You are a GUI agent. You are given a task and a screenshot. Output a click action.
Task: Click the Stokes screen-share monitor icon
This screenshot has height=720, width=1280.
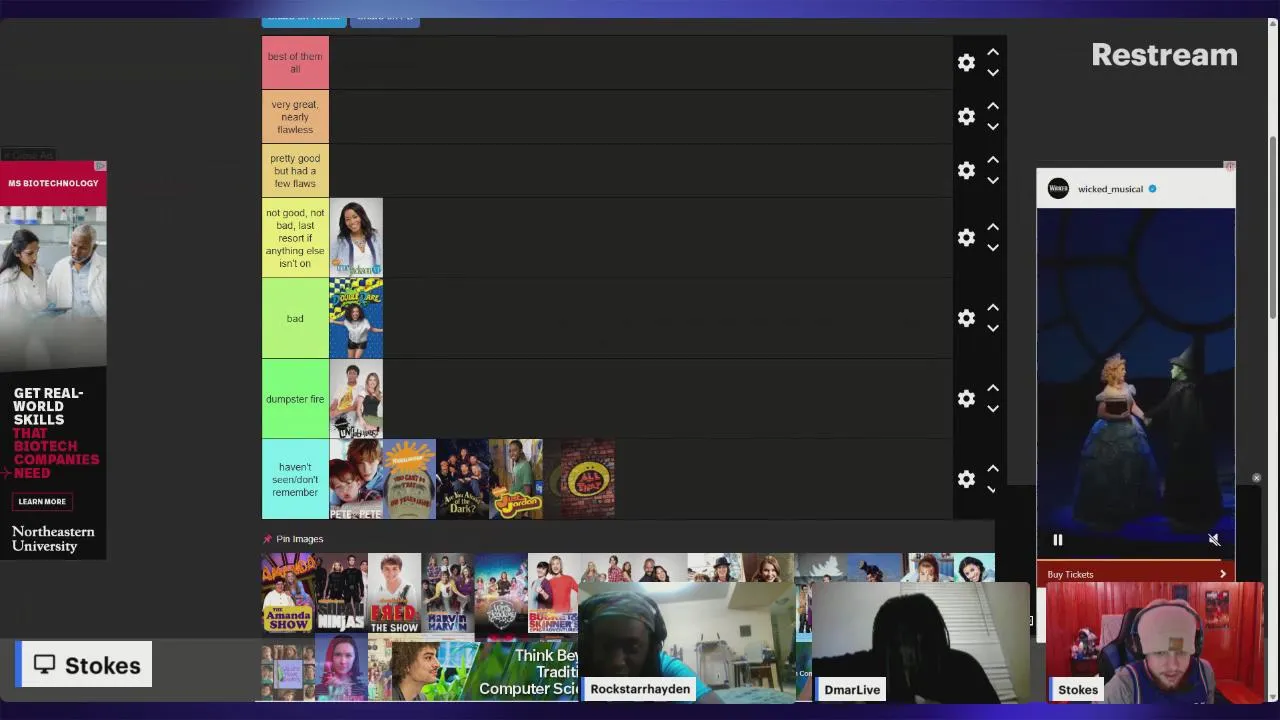click(44, 665)
